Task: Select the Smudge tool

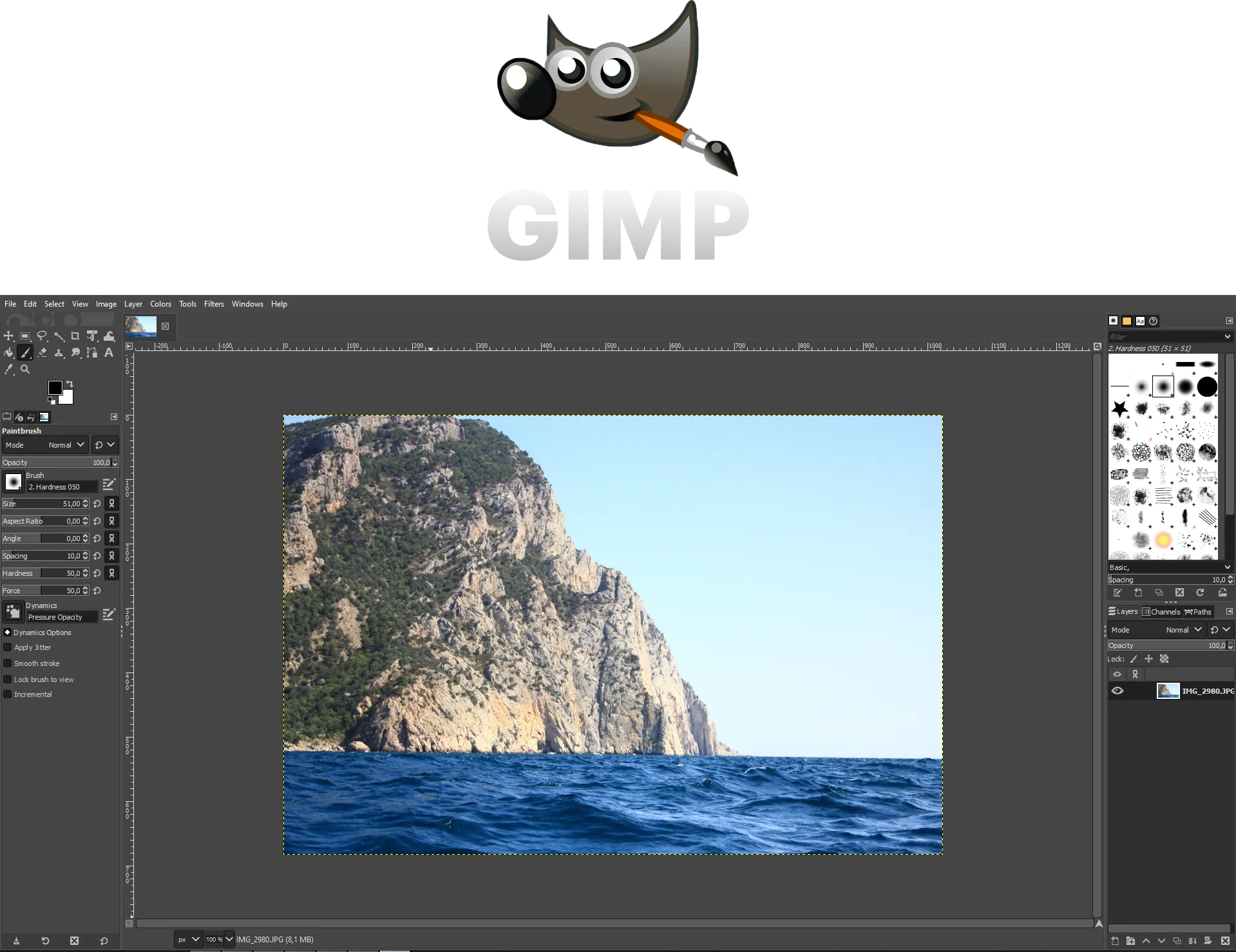Action: coord(75,352)
